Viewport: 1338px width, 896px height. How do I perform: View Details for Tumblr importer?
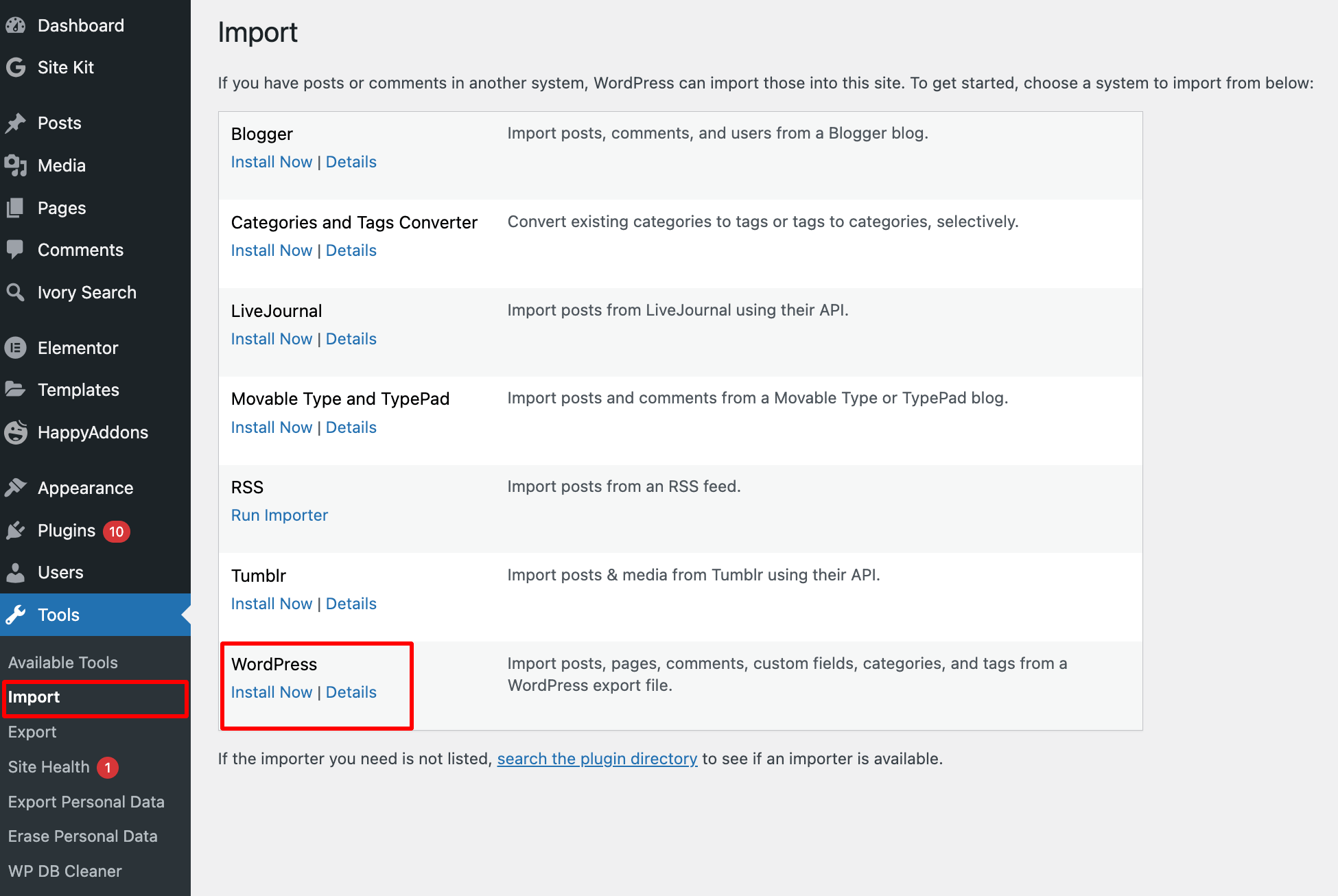pos(351,604)
